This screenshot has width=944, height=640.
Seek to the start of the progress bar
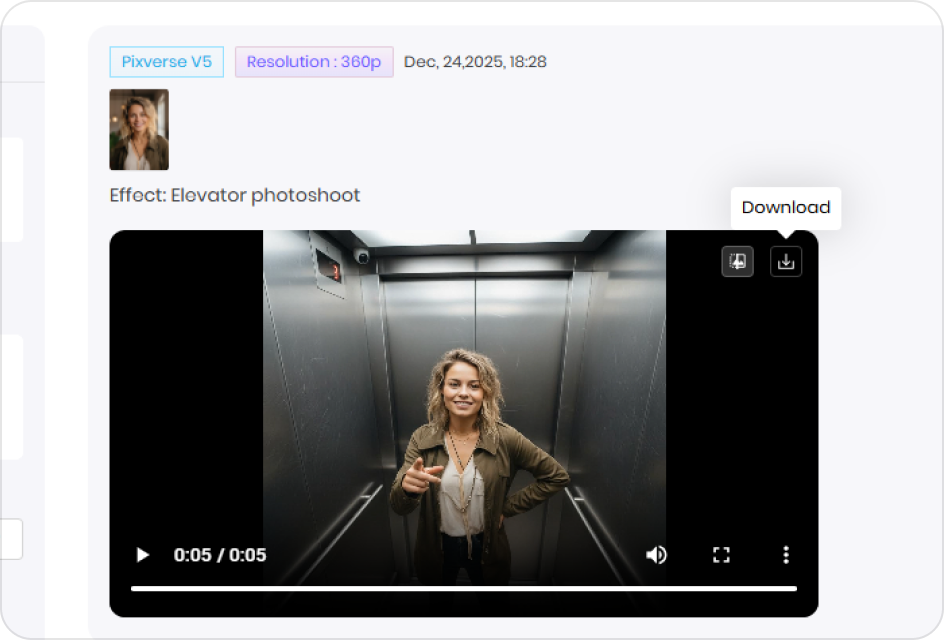[x=134, y=588]
